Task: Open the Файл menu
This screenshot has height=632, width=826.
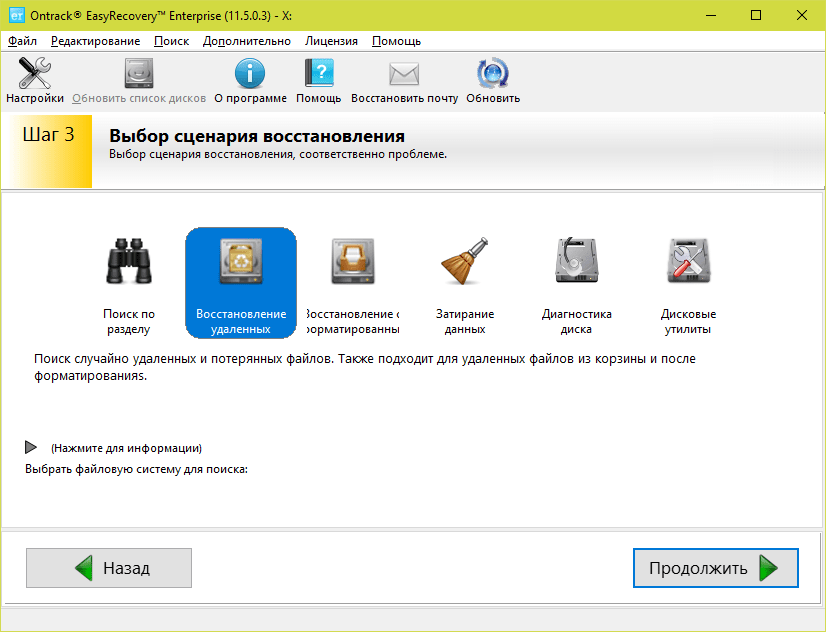Action: [22, 41]
